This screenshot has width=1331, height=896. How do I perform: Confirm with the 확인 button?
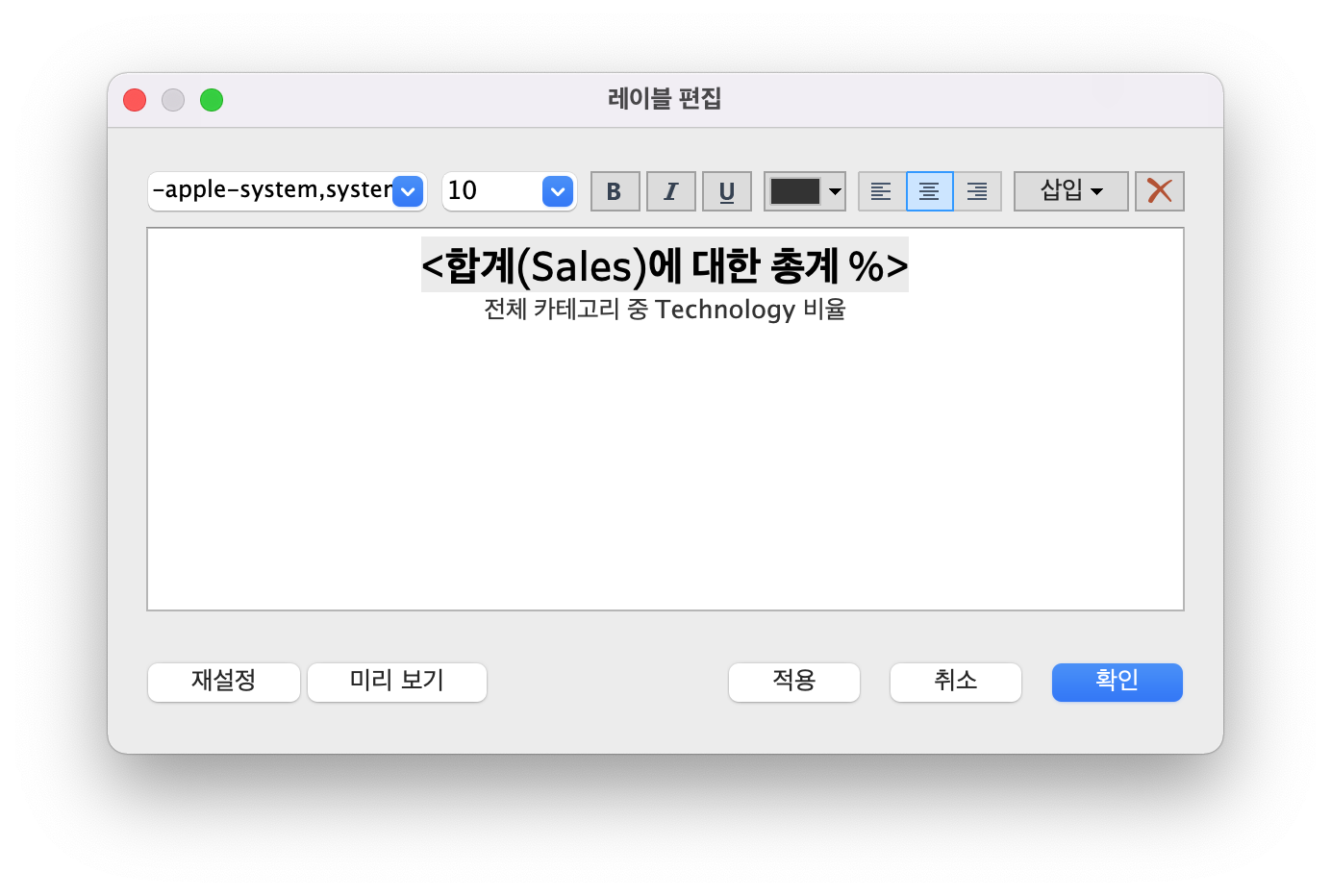(1118, 682)
